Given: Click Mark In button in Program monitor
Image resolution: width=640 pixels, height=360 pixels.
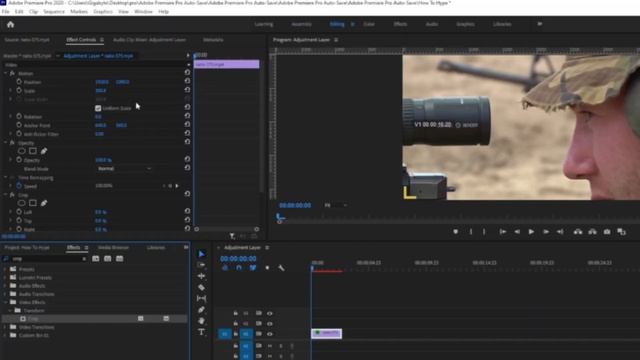Looking at the screenshot, I should tap(471, 231).
